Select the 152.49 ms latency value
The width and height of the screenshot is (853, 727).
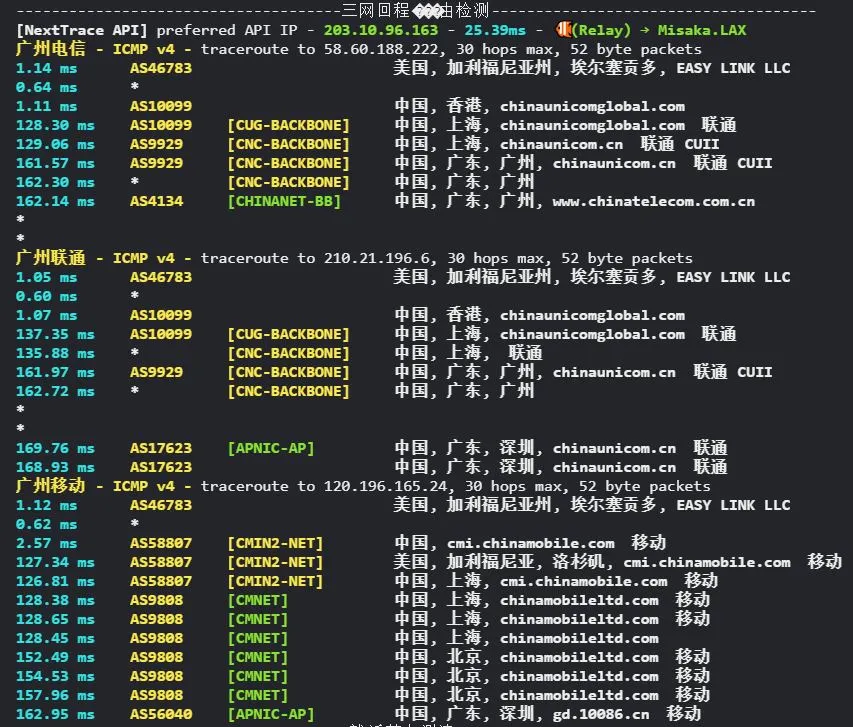[55, 657]
